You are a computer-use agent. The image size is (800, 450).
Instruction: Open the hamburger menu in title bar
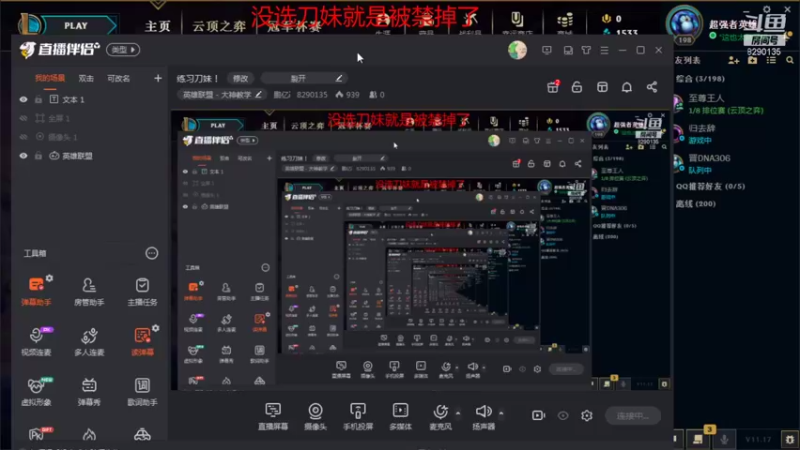(x=604, y=50)
